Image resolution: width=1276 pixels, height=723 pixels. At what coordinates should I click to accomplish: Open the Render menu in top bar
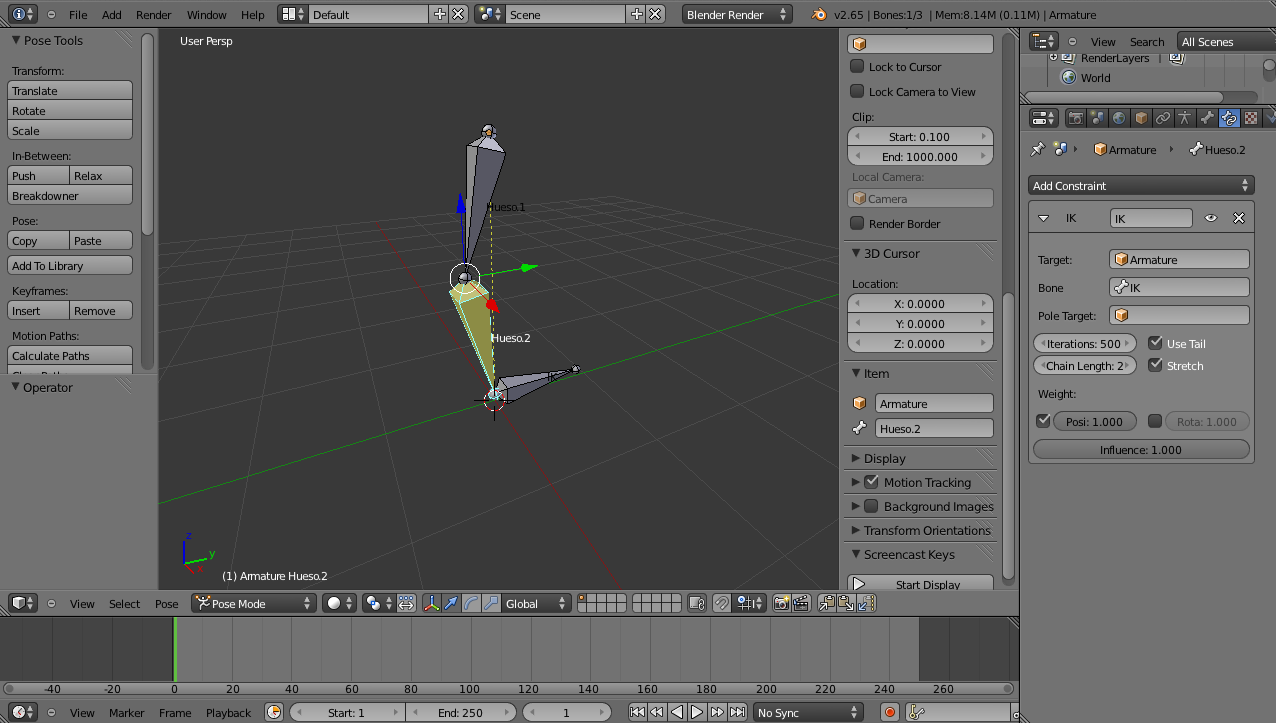click(x=153, y=15)
